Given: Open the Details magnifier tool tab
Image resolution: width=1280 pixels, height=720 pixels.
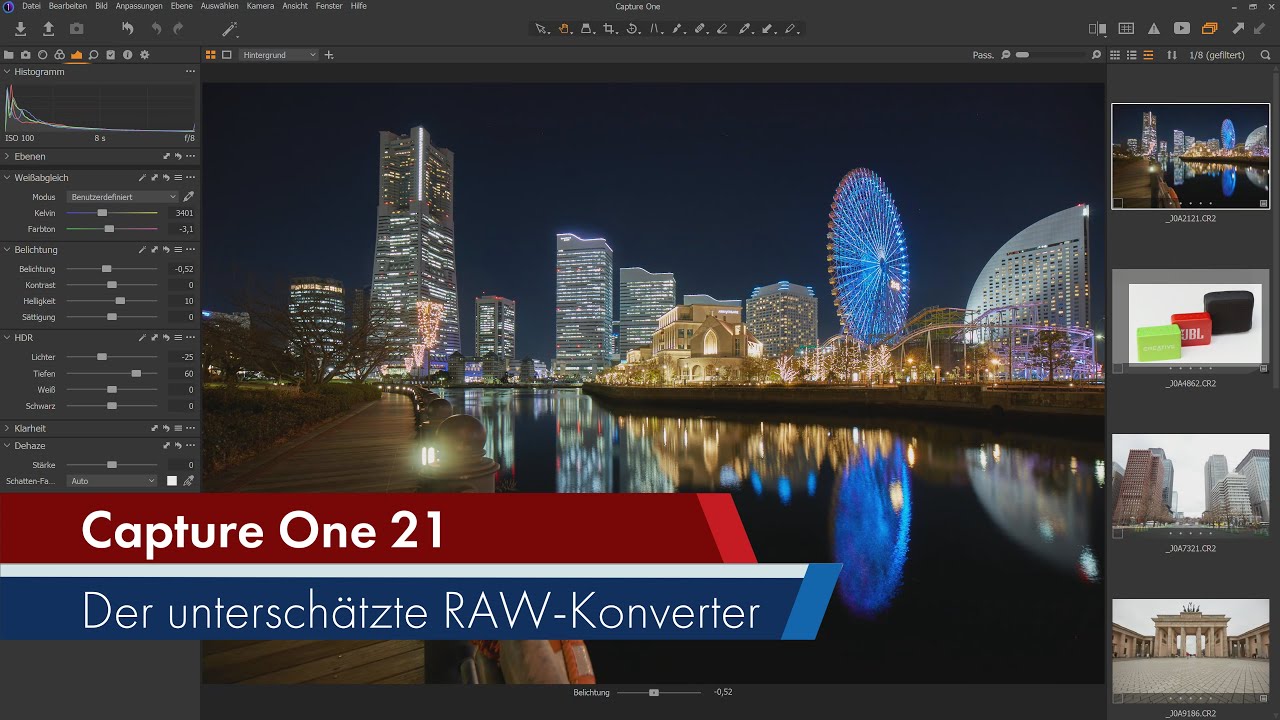Looking at the screenshot, I should click(93, 55).
